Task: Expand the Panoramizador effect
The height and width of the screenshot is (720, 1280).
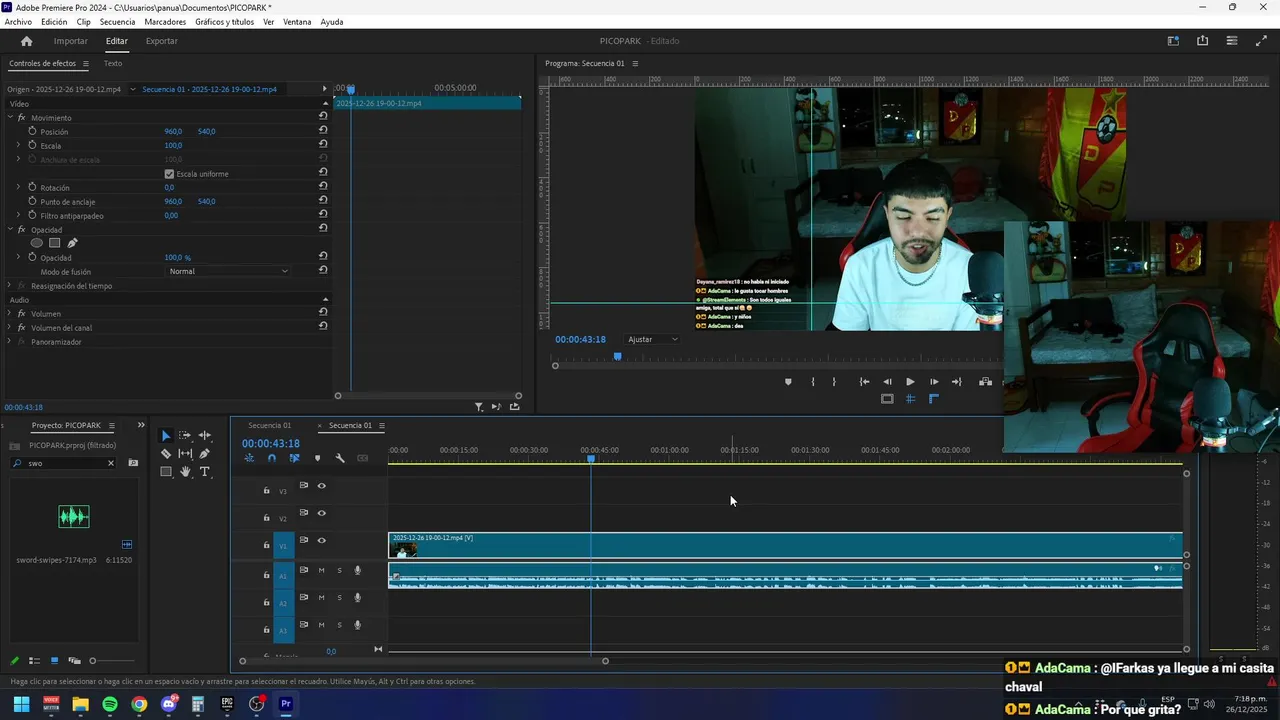Action: coord(9,341)
